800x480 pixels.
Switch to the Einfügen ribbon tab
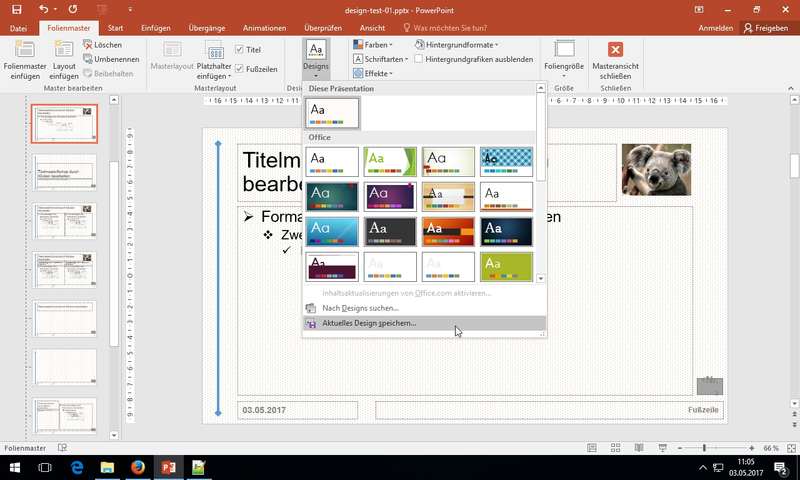point(158,28)
